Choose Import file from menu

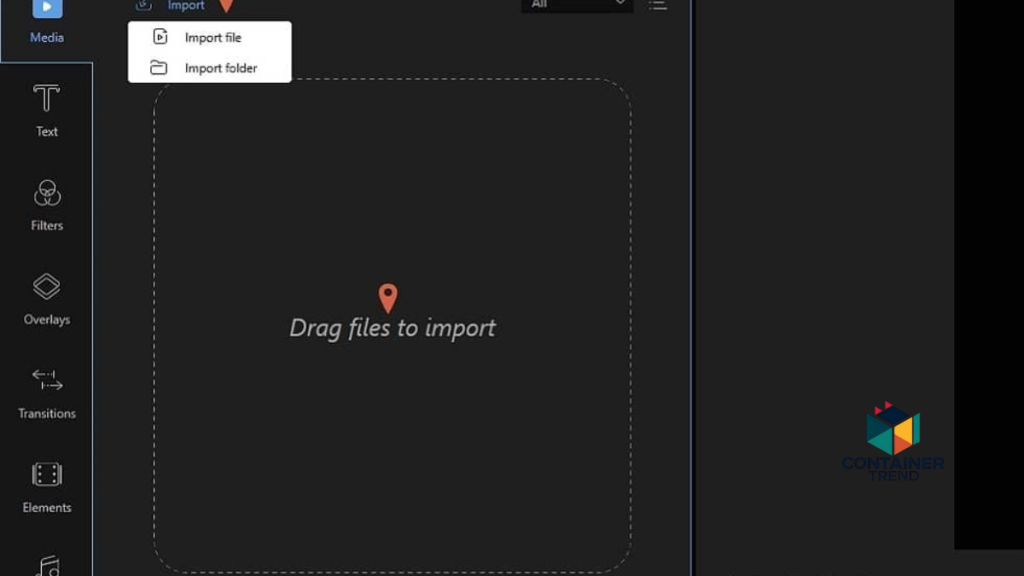(x=210, y=37)
